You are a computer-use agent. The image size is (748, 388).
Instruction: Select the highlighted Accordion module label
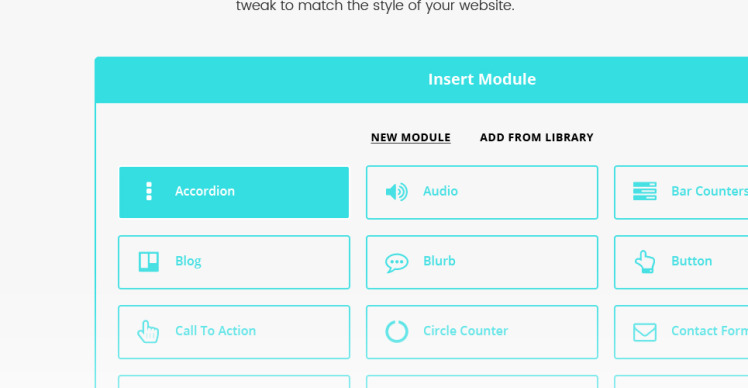pos(205,191)
